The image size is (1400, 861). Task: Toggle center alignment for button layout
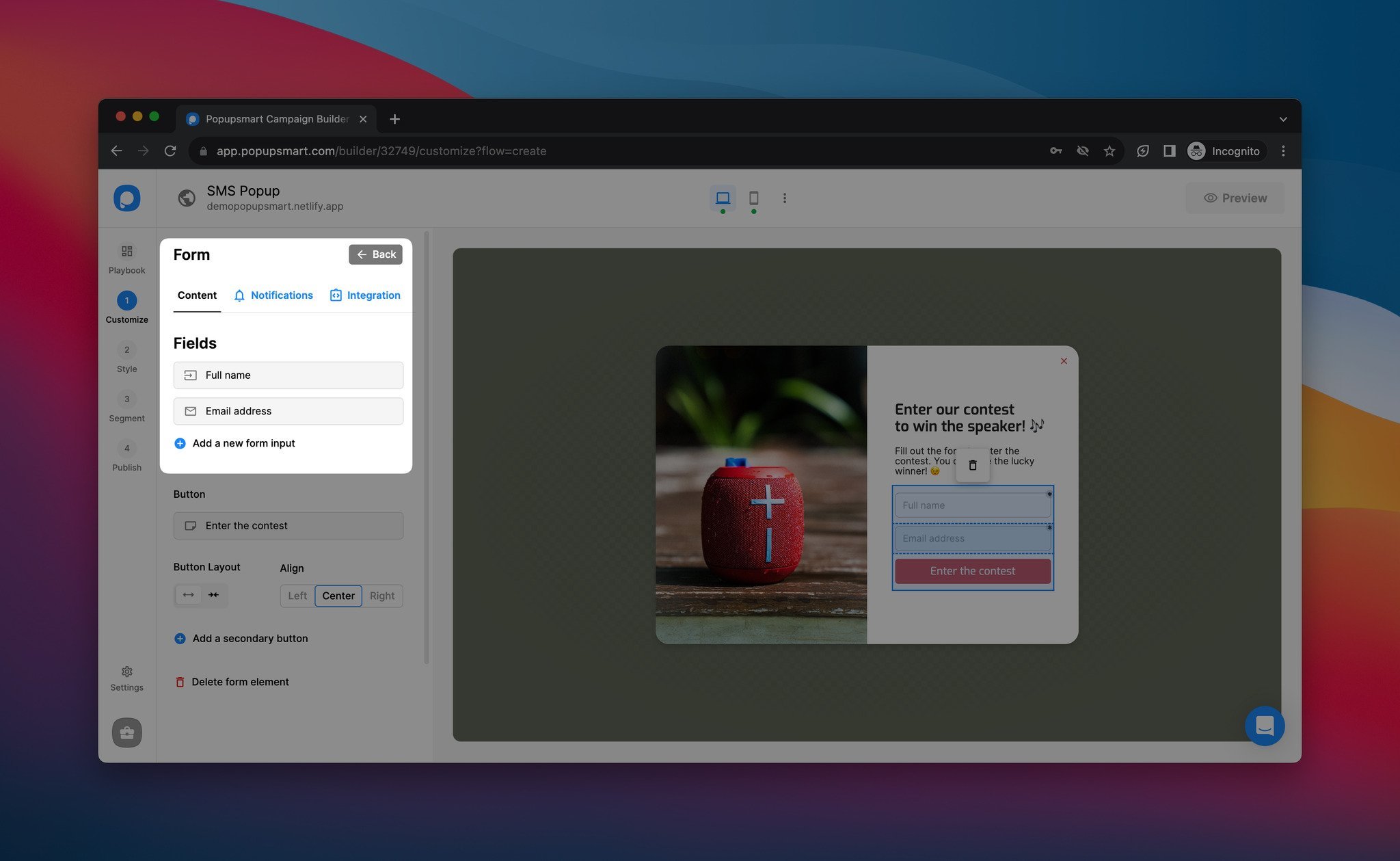pyautogui.click(x=338, y=595)
